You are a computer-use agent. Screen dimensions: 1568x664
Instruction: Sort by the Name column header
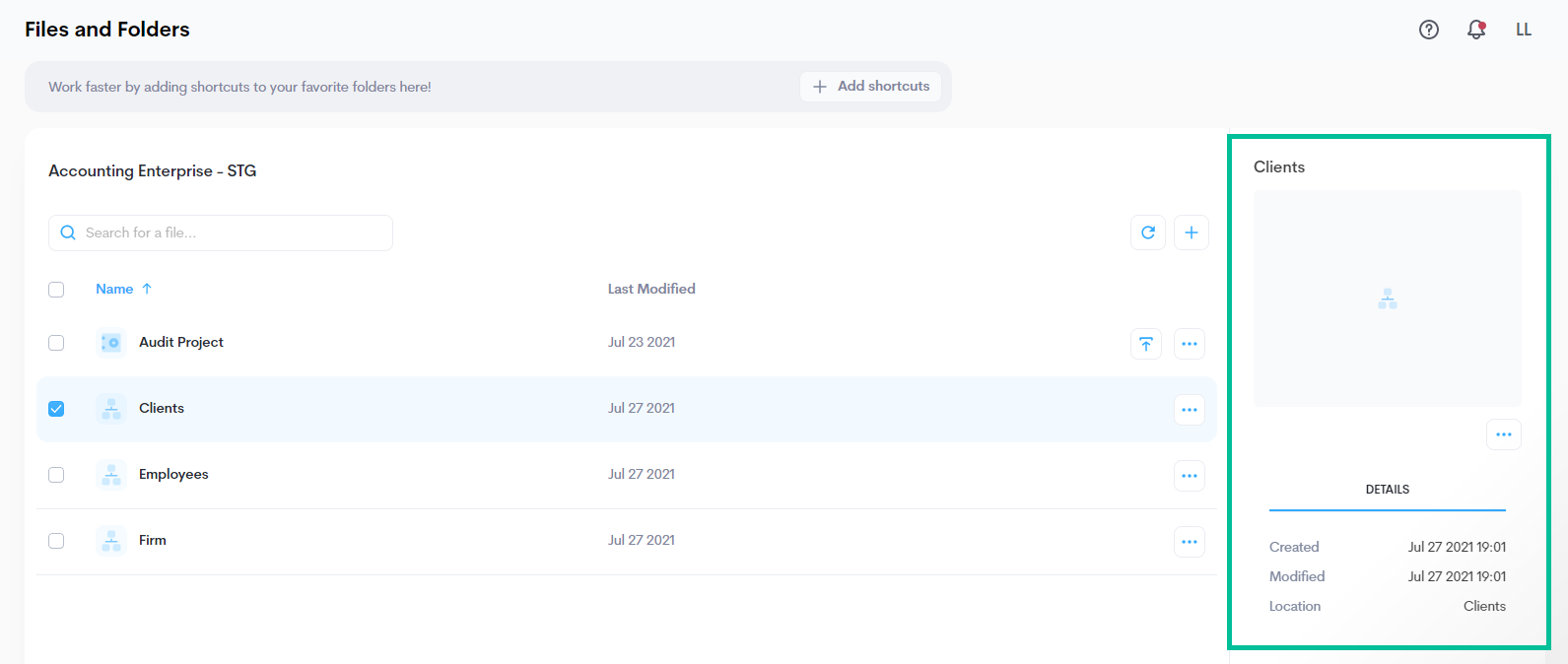(x=115, y=289)
